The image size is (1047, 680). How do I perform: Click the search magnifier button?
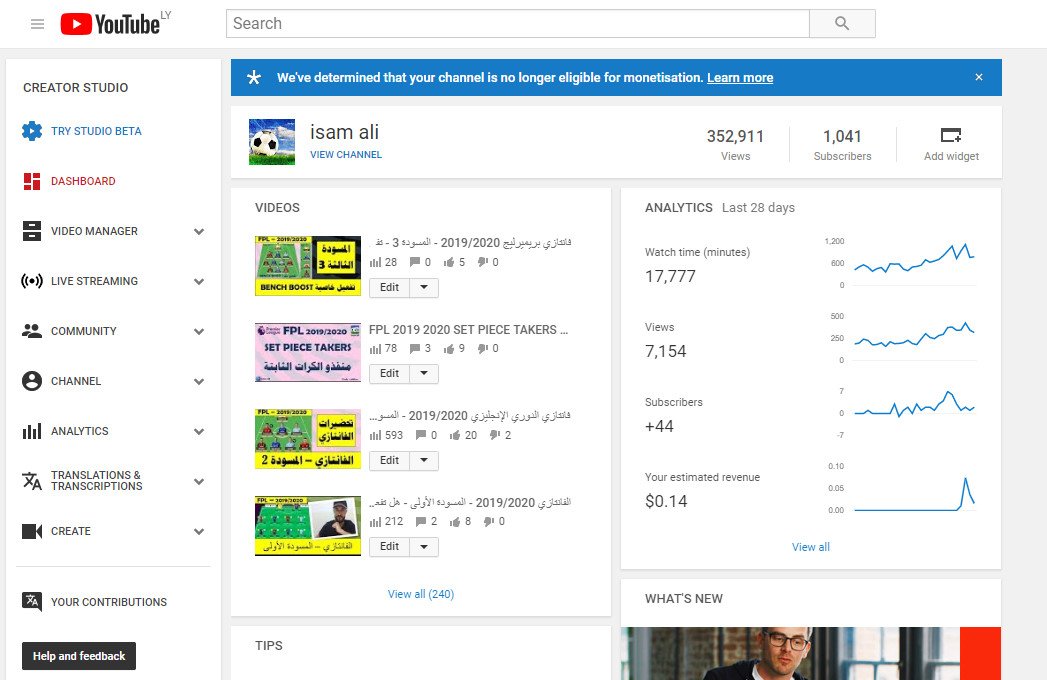[842, 23]
